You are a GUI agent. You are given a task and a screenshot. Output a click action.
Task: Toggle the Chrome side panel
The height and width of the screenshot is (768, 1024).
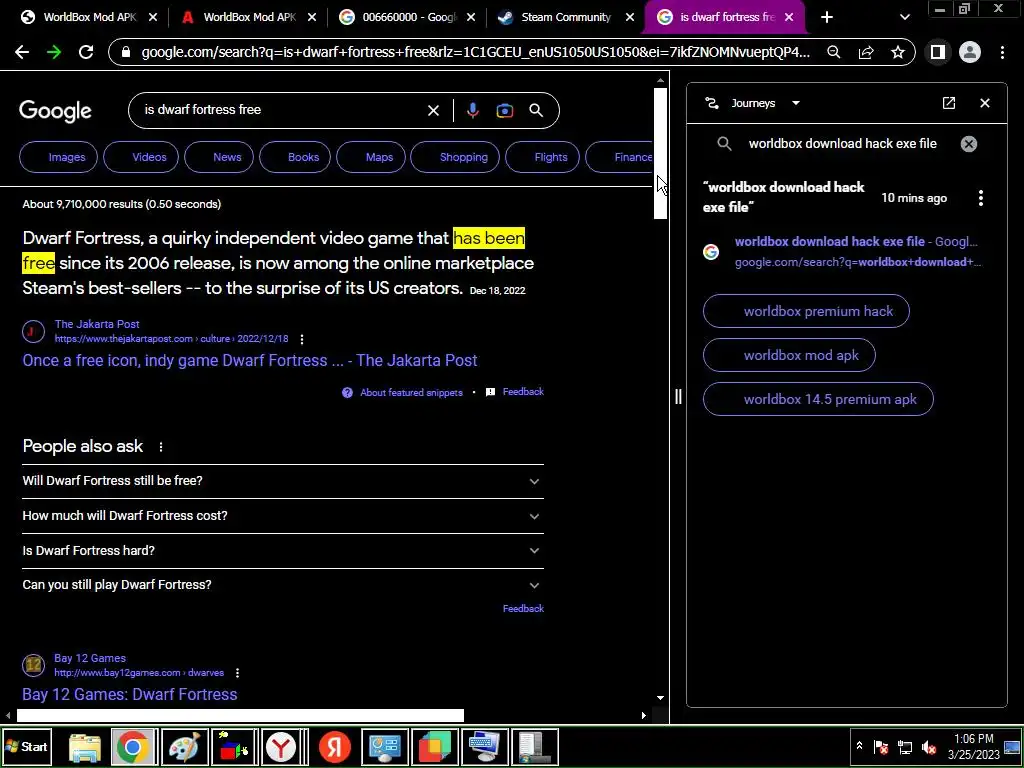pos(938,52)
